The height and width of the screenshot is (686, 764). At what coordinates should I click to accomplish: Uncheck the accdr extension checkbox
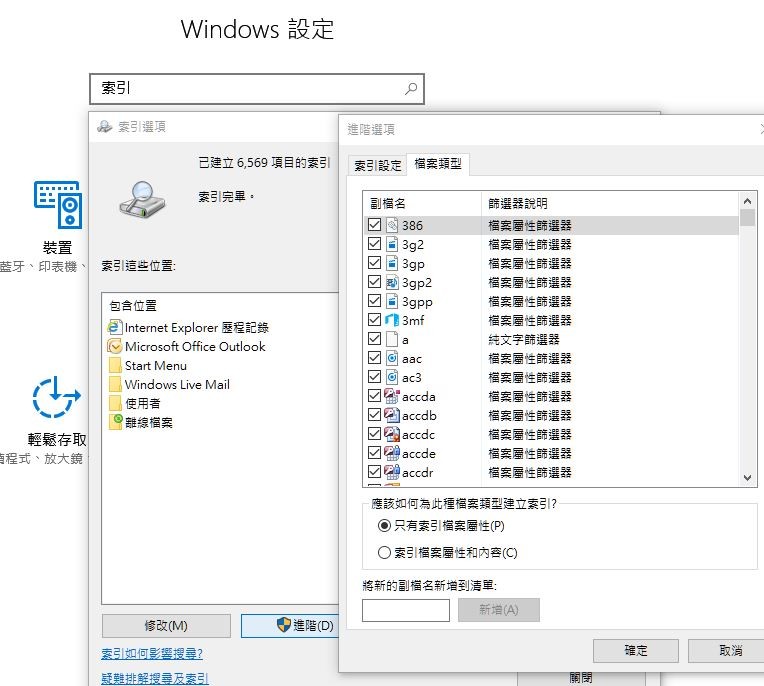pos(374,472)
